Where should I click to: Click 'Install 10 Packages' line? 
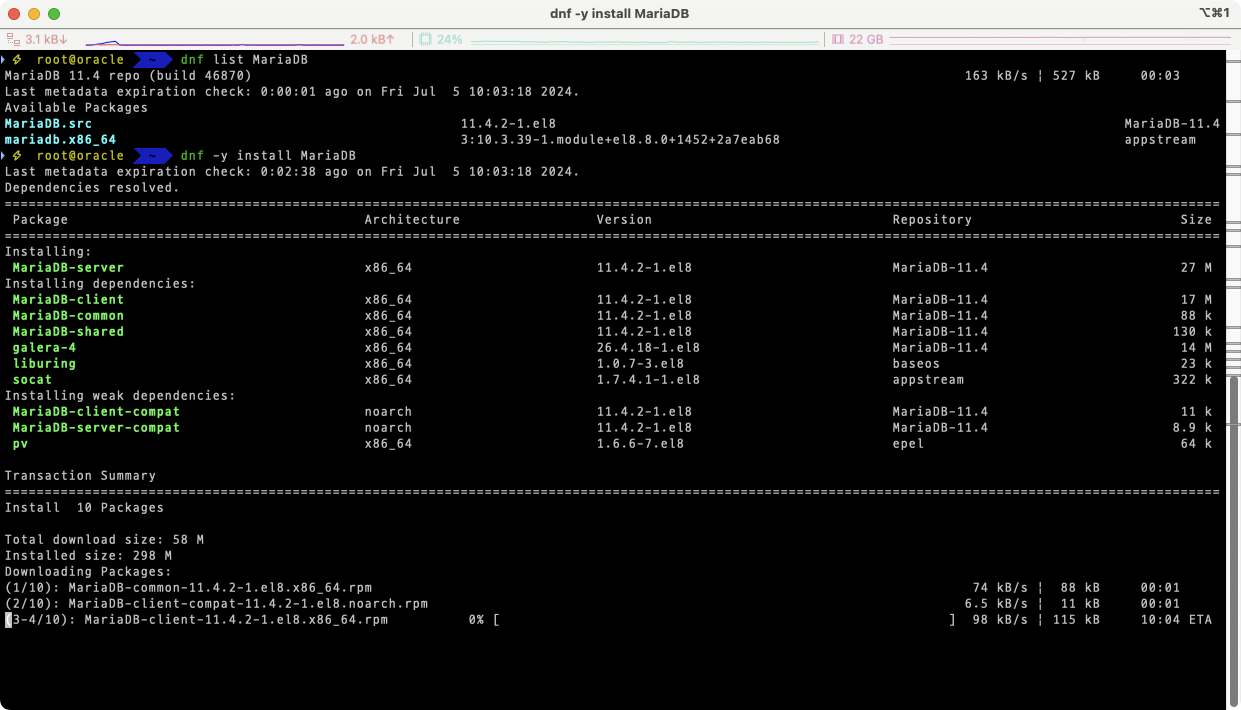84,508
